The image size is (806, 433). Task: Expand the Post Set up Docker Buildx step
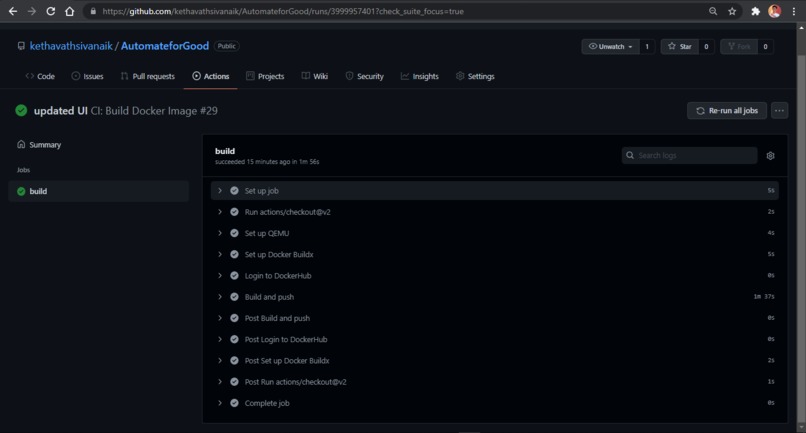click(220, 360)
